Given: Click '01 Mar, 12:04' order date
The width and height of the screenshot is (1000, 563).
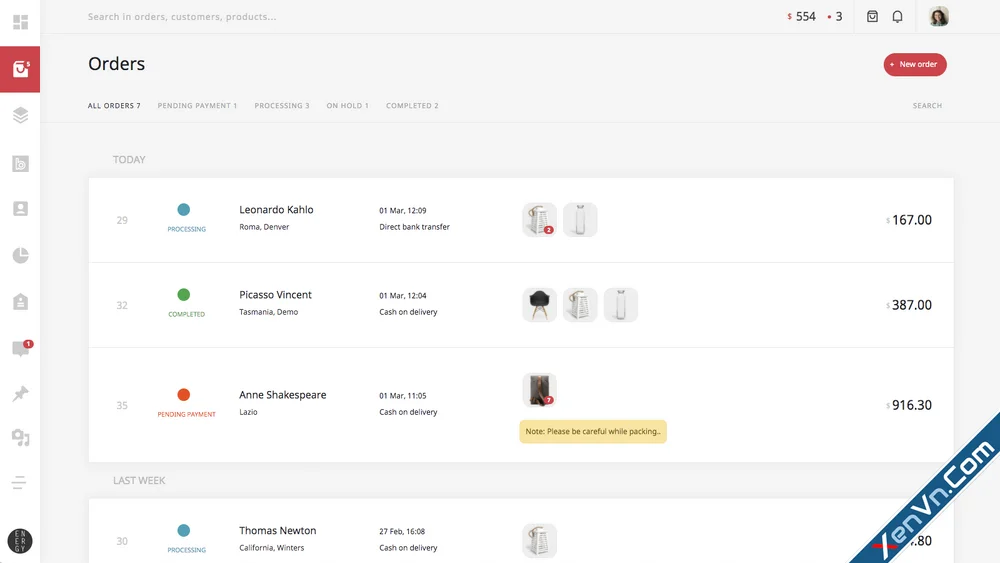Looking at the screenshot, I should tap(402, 296).
